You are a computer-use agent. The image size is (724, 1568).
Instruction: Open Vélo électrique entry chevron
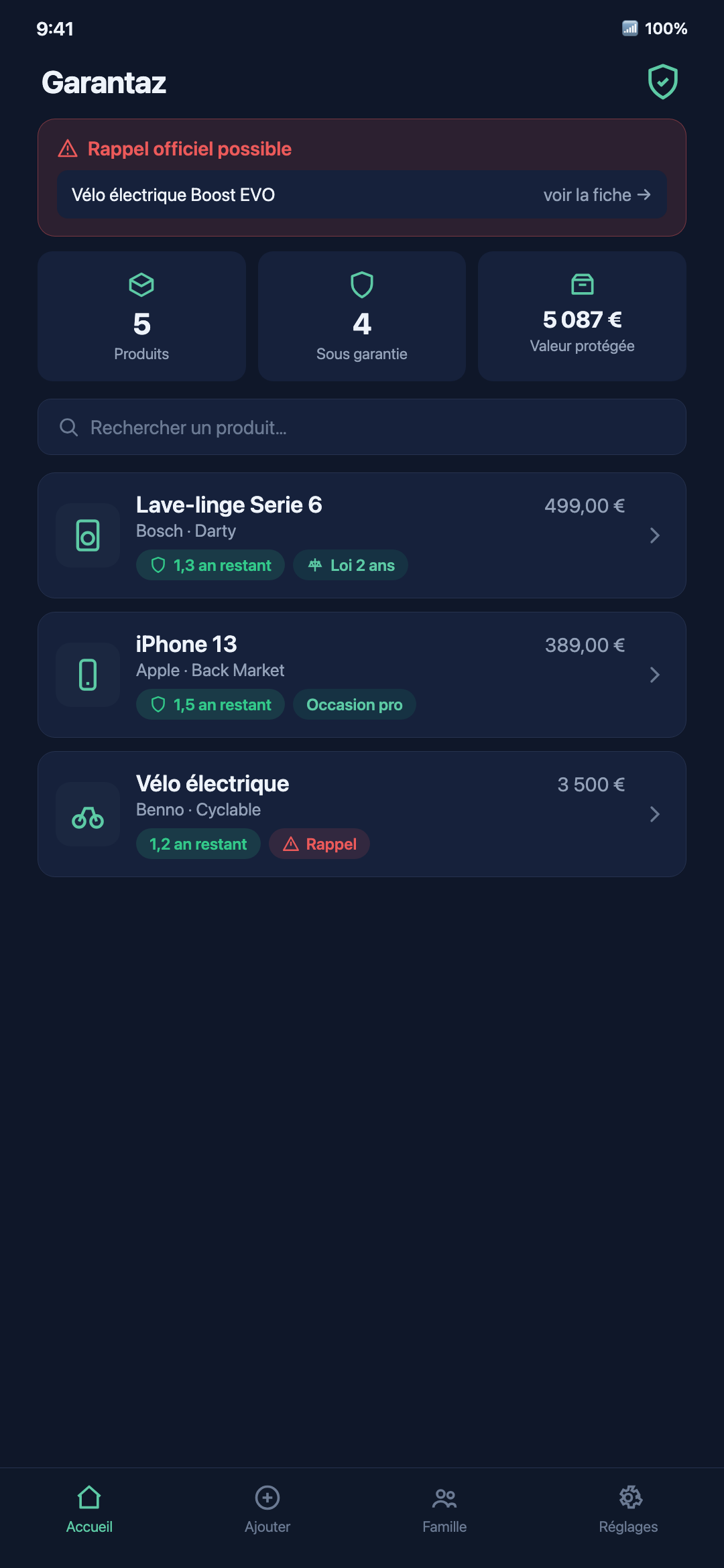pyautogui.click(x=655, y=814)
